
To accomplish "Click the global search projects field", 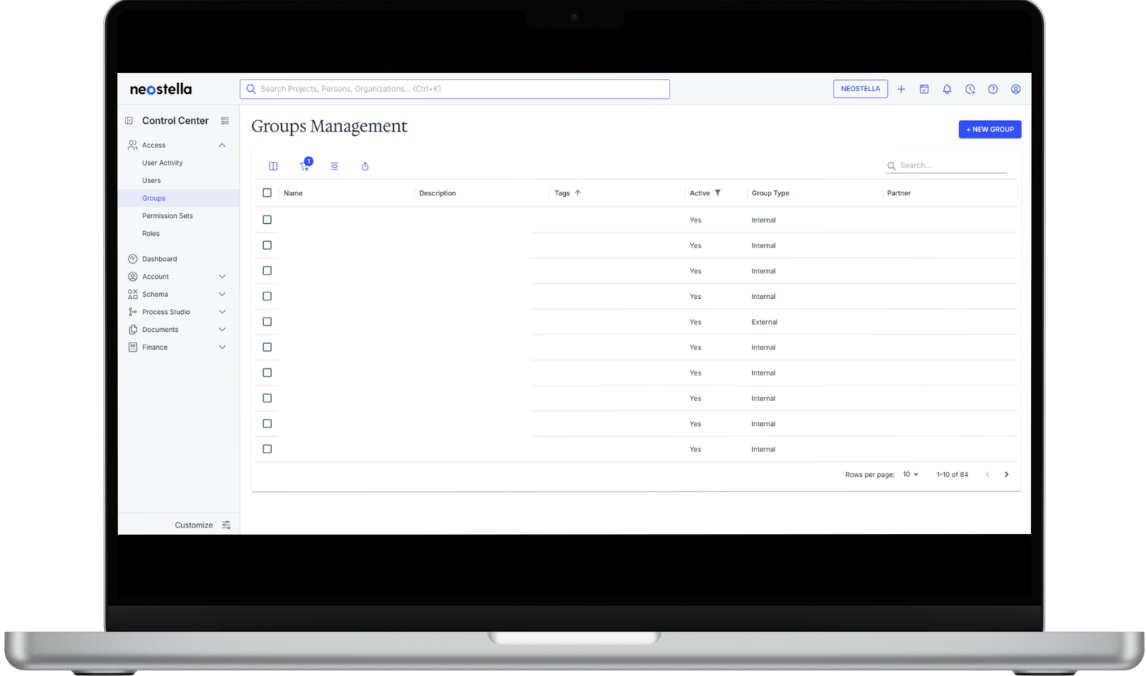I will pos(455,89).
